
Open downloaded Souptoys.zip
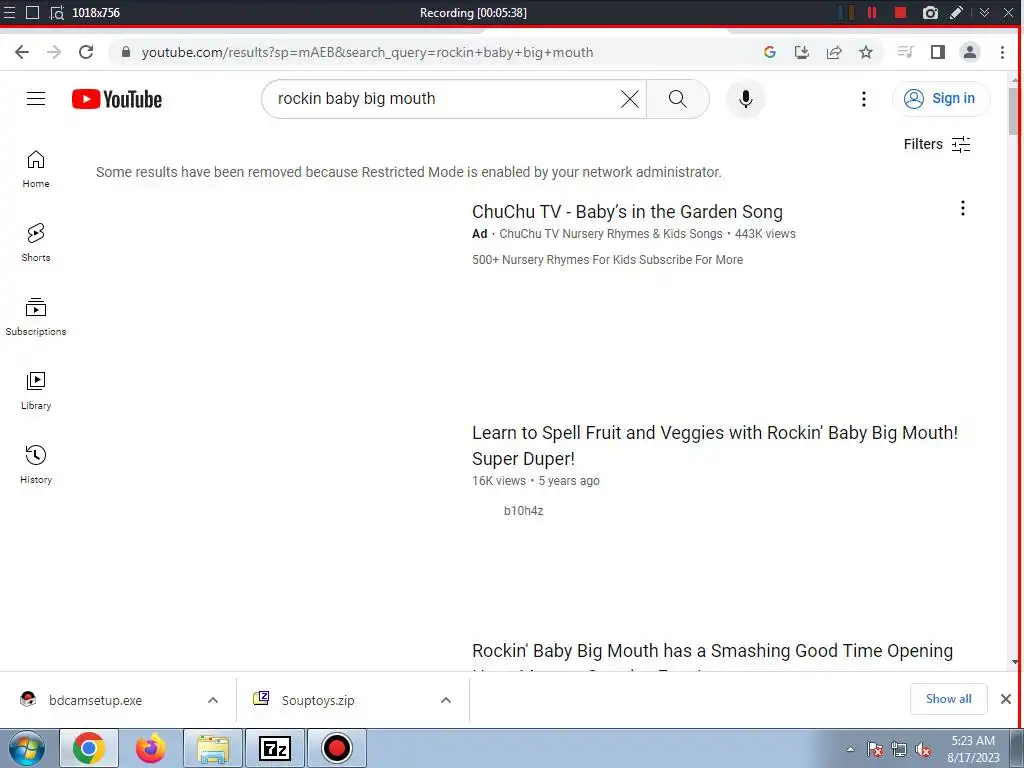[318, 700]
